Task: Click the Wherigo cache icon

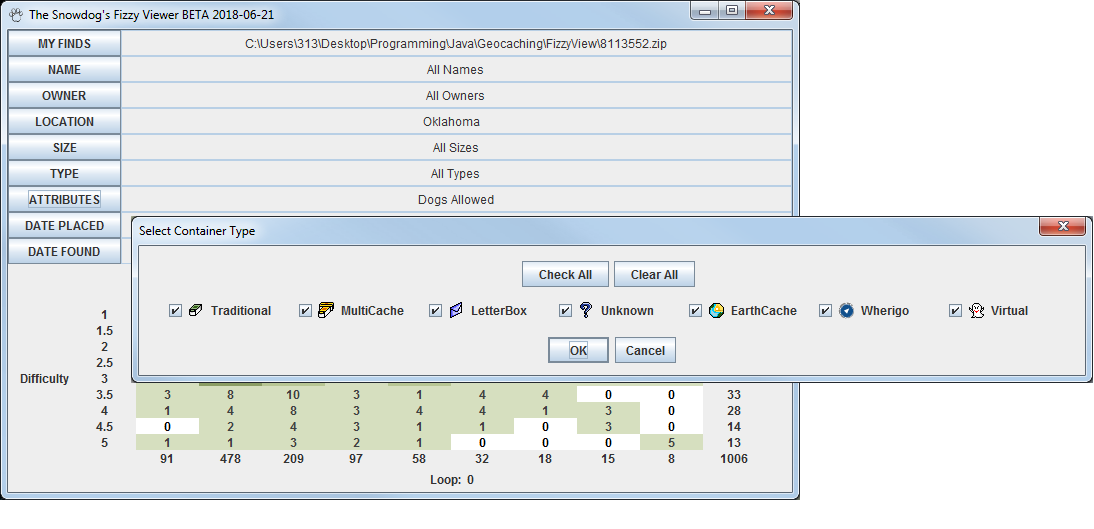Action: (x=846, y=311)
